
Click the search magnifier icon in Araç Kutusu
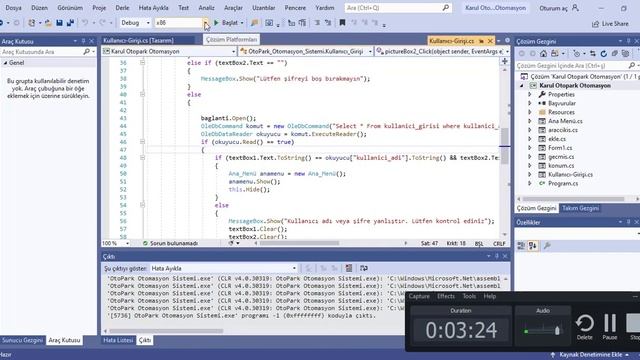[87, 52]
